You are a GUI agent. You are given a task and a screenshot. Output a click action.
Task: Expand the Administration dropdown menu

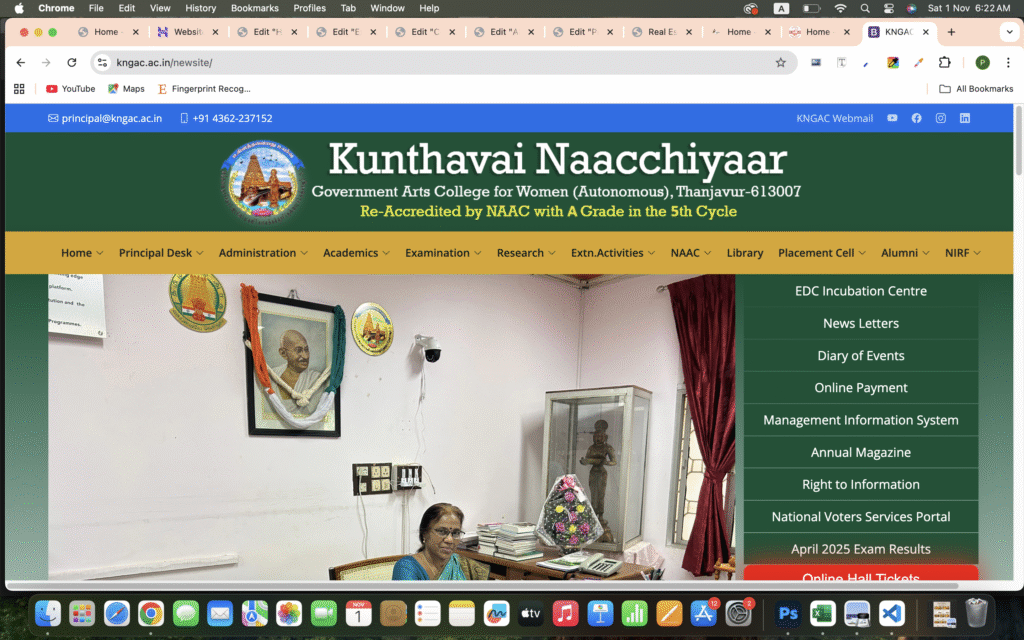[263, 253]
